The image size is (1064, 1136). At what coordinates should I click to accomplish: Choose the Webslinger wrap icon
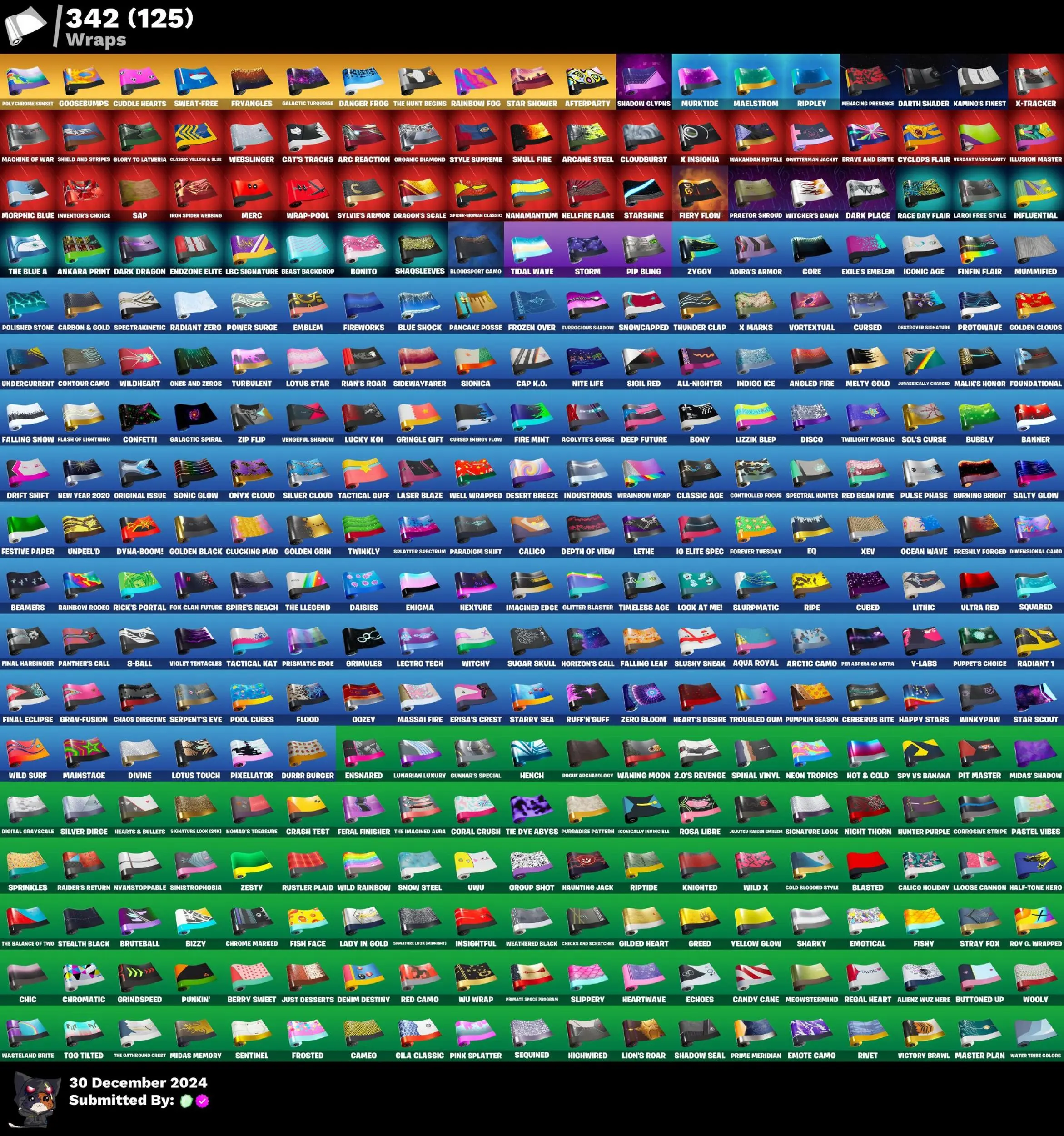point(251,137)
